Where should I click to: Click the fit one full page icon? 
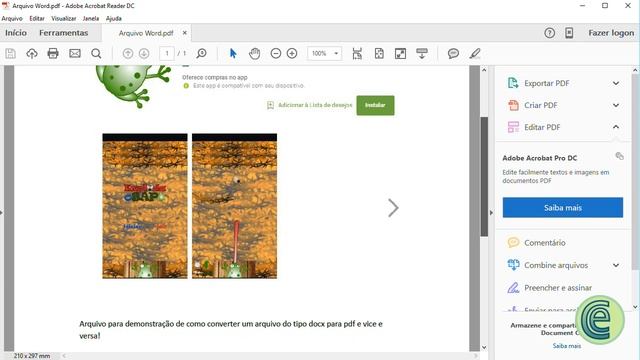click(379, 53)
